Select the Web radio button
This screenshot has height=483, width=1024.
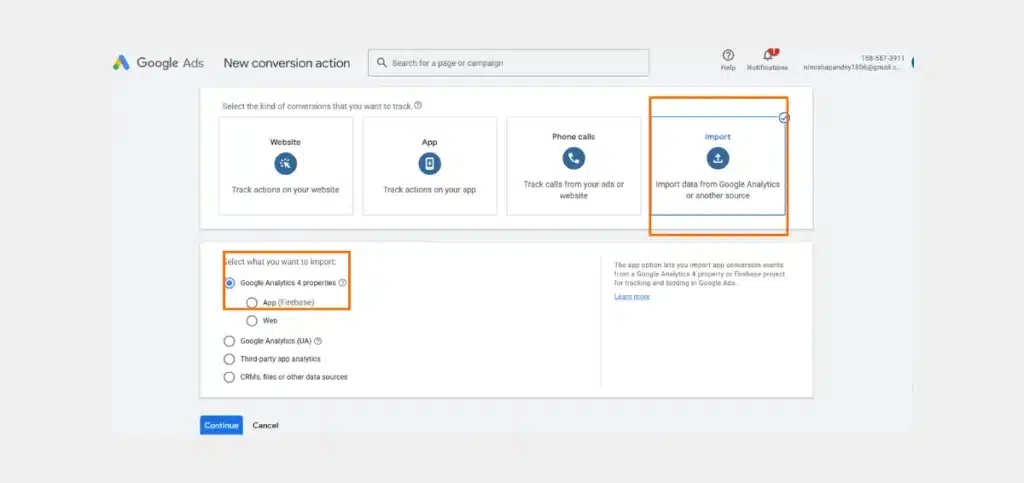pyautogui.click(x=251, y=321)
